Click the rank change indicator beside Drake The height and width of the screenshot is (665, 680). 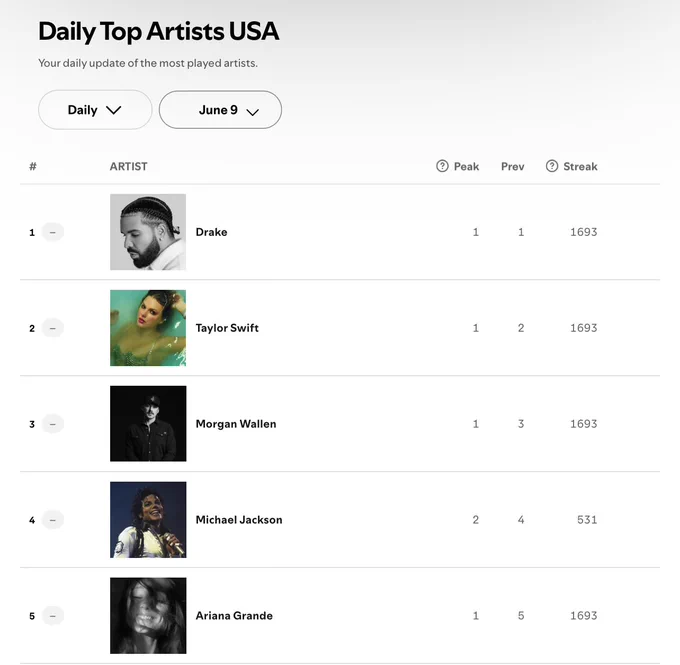click(53, 232)
